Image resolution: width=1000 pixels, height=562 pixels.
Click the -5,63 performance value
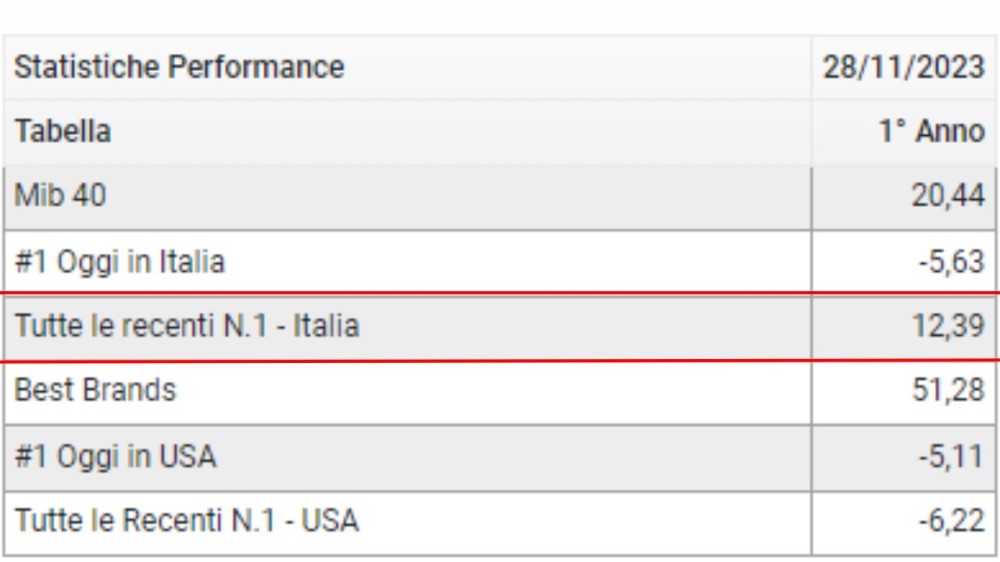tap(951, 262)
